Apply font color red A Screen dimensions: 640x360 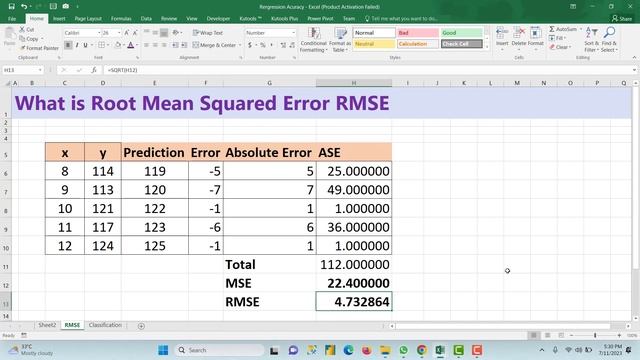131,45
